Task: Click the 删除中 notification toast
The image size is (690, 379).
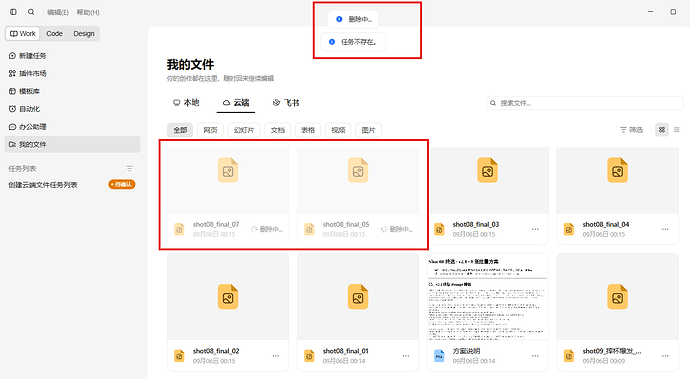Action: (353, 19)
